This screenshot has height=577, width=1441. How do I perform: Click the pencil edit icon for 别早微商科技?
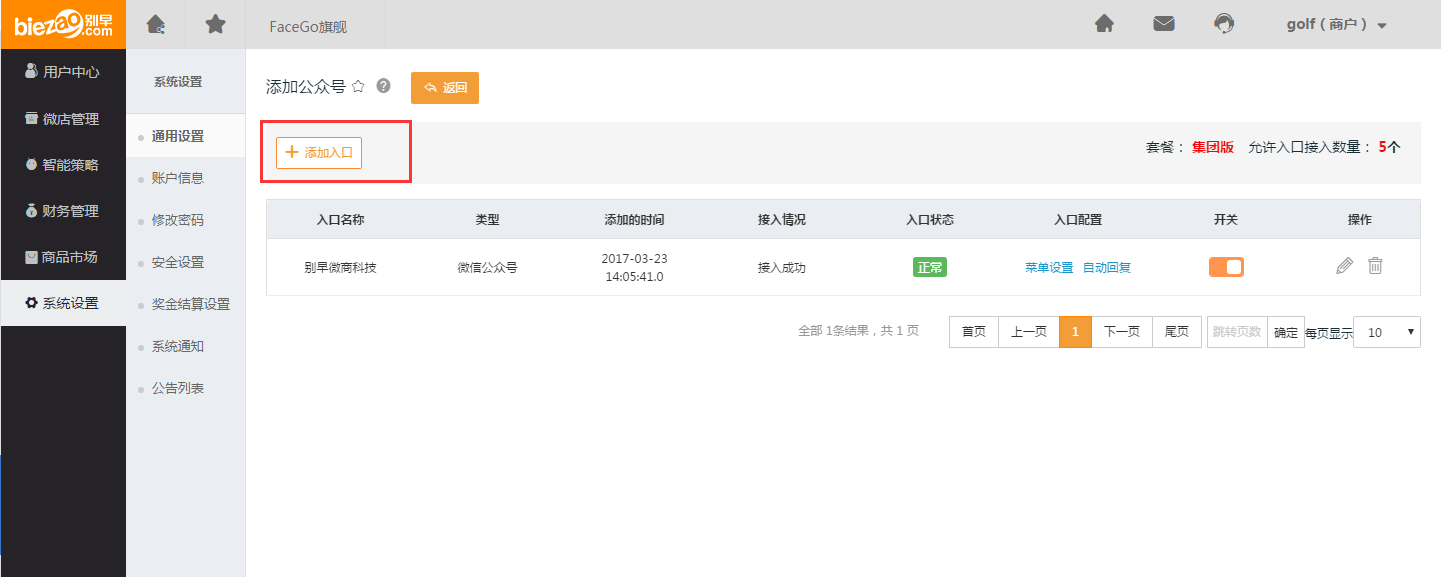point(1345,266)
